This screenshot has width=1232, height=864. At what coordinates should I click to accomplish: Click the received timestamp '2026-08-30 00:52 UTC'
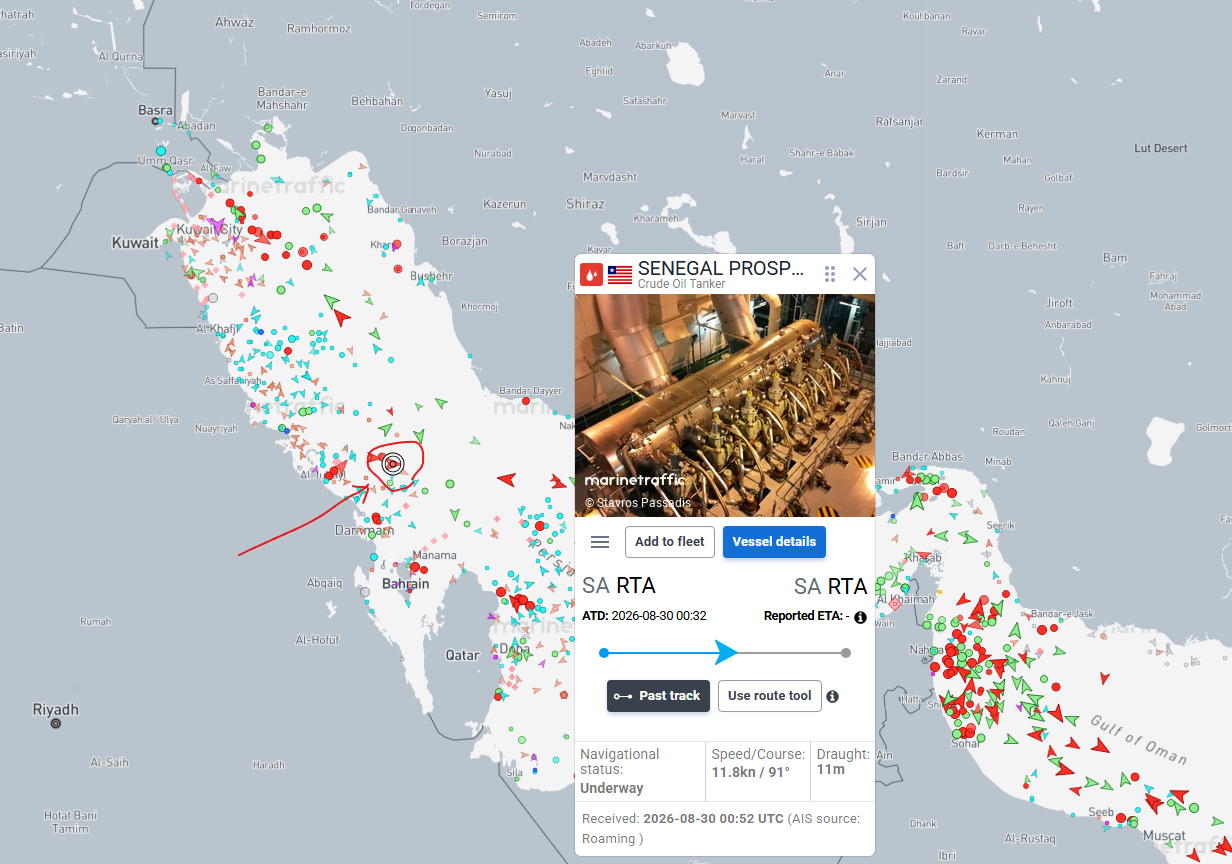pos(713,818)
